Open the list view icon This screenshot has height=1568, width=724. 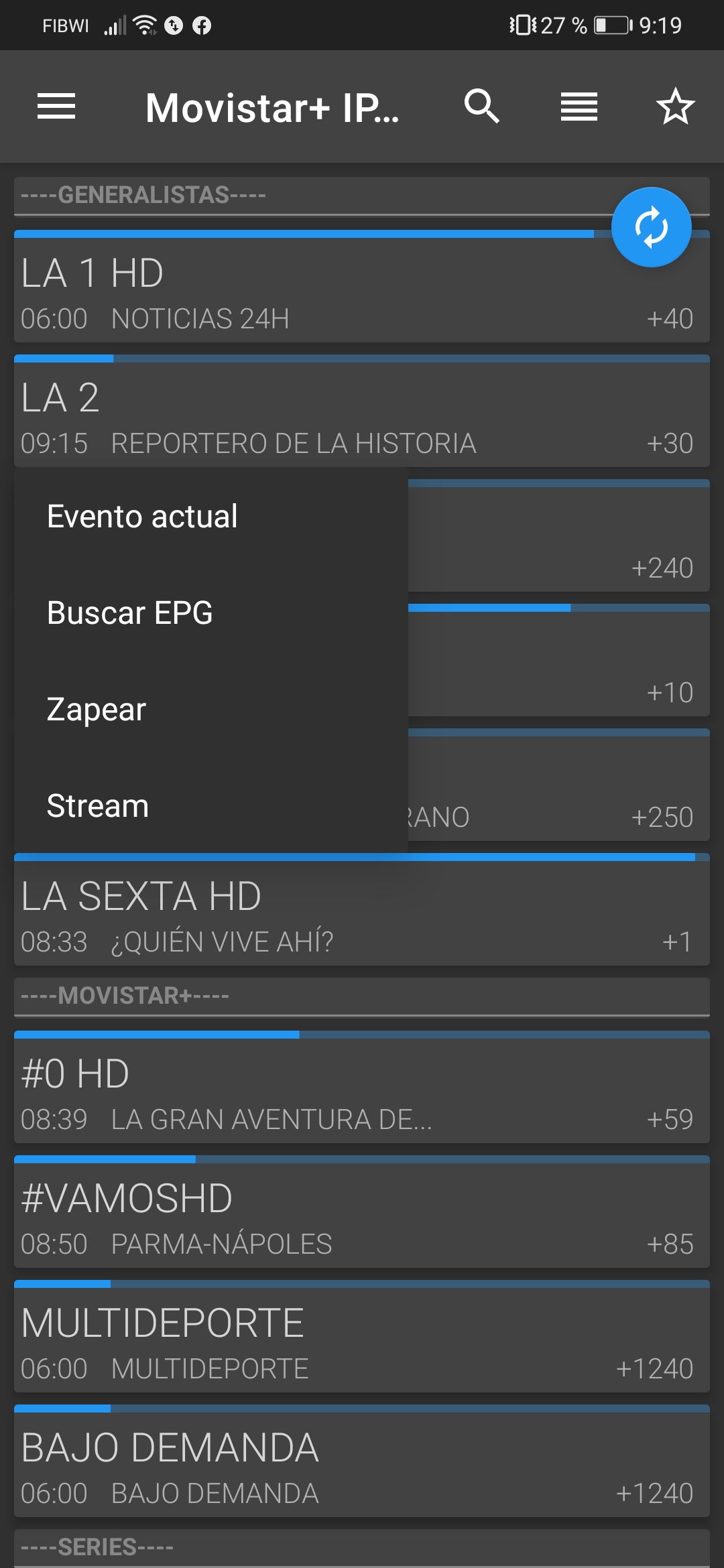[x=579, y=107]
